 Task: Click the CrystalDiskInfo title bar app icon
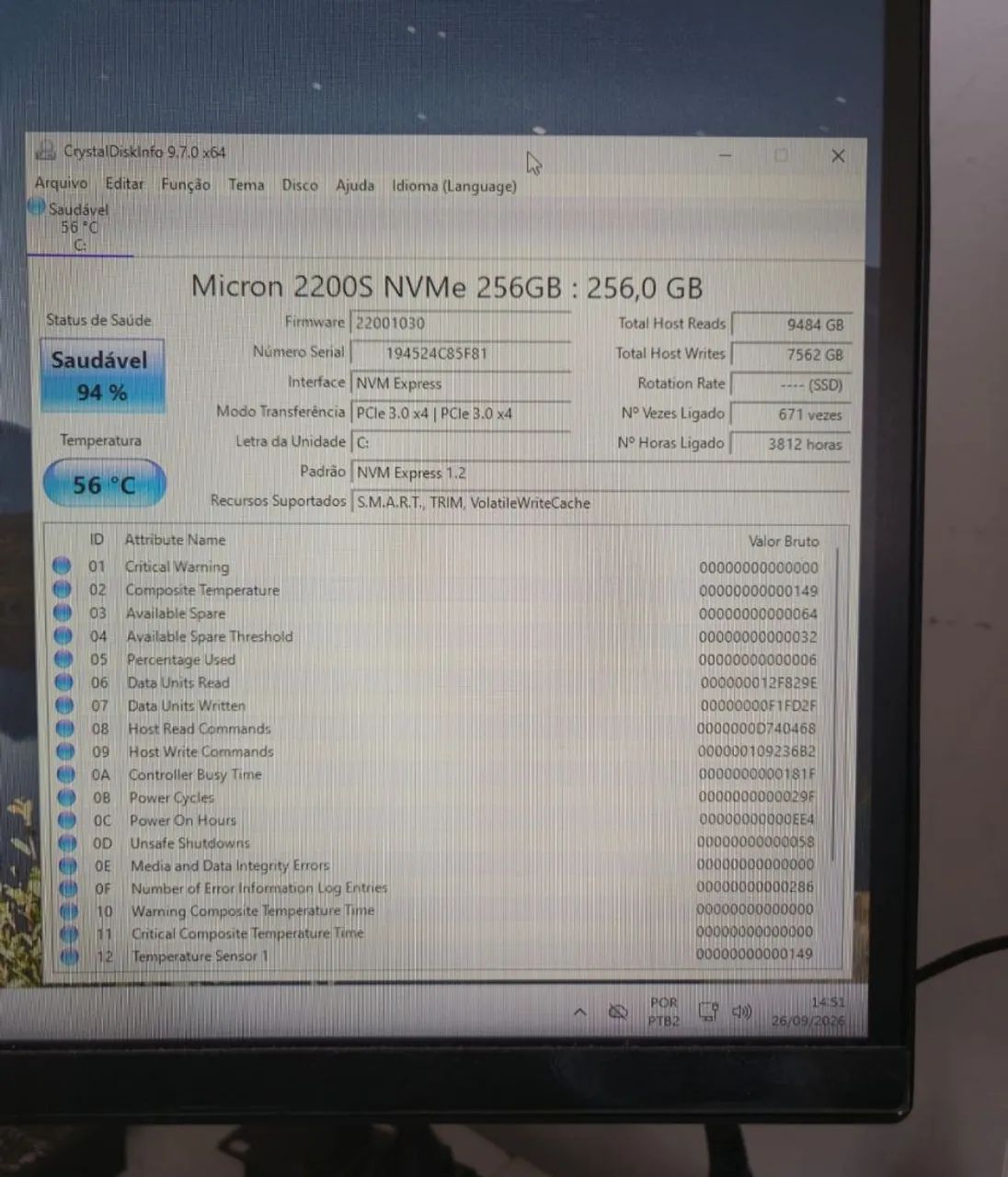(45, 152)
